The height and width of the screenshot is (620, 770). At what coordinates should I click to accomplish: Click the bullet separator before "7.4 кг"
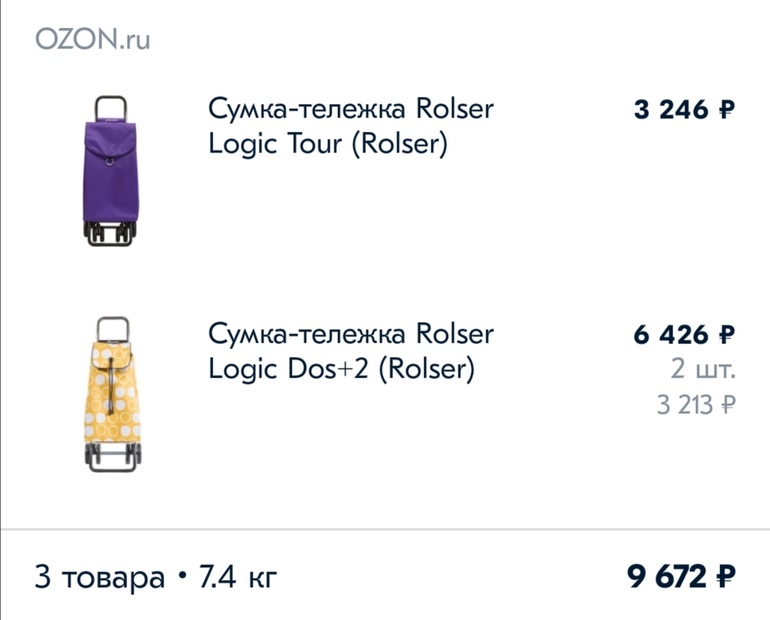pos(181,578)
